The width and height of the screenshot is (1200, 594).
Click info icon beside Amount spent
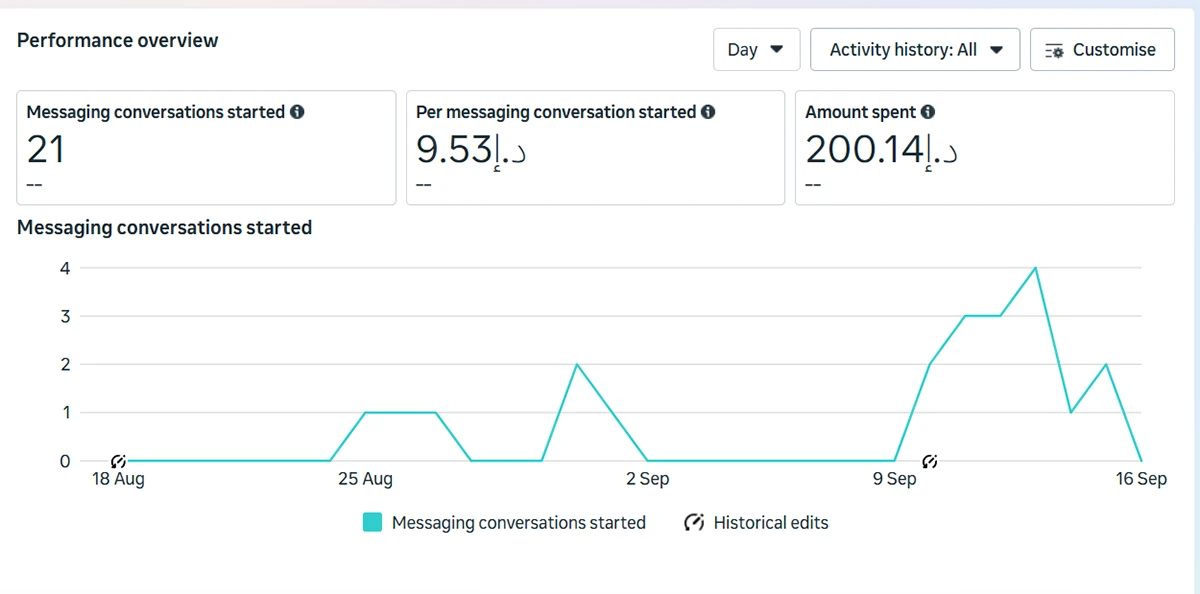928,113
